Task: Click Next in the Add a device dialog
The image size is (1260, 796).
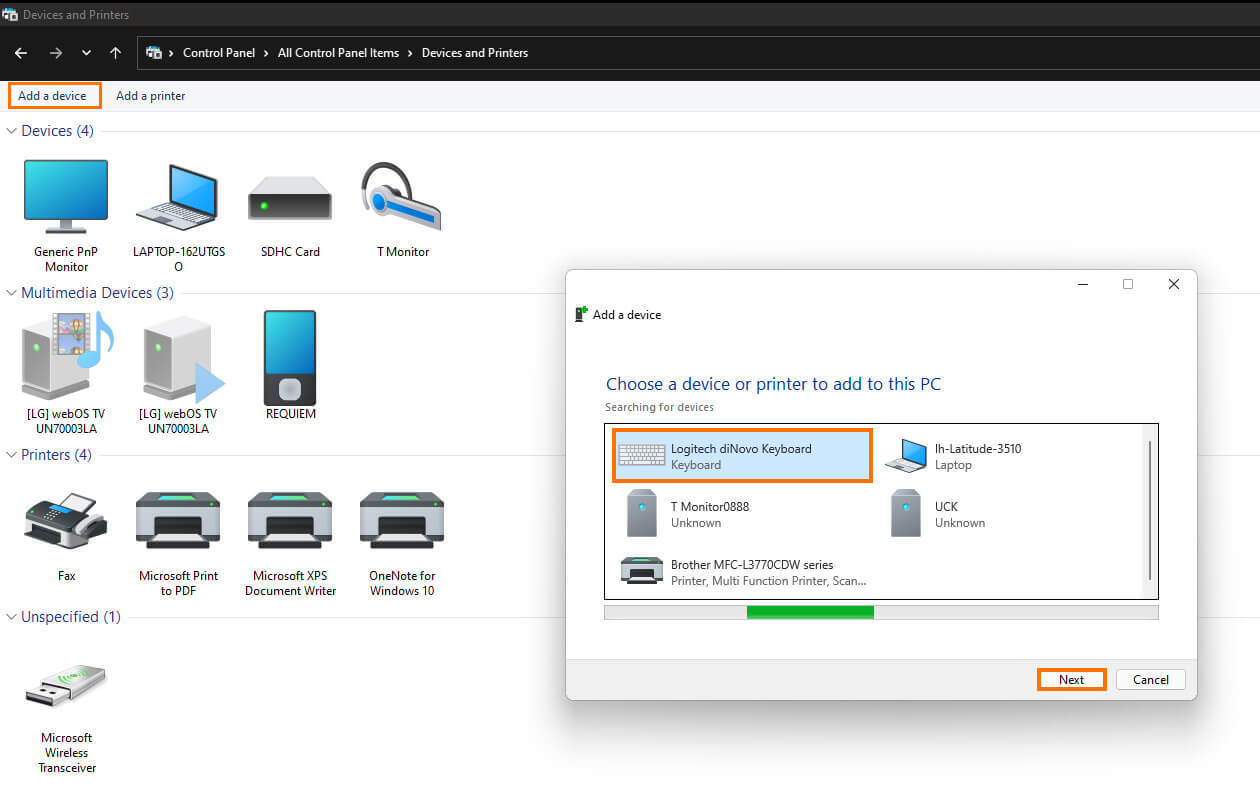Action: 1071,680
